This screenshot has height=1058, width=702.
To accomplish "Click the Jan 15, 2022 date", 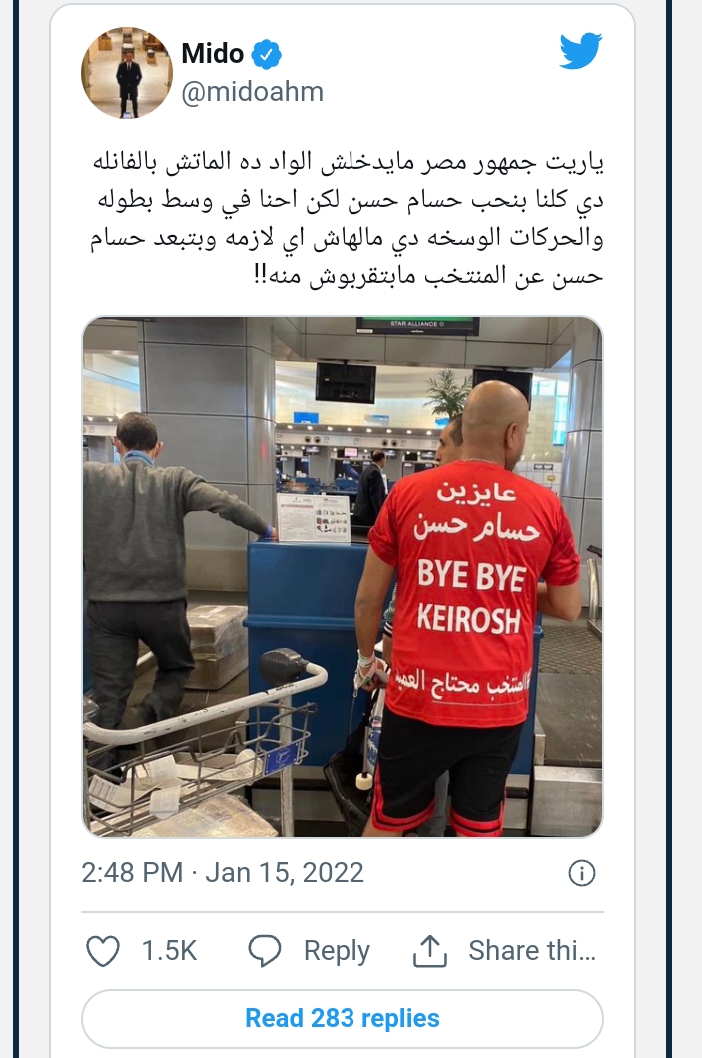I will (x=284, y=872).
